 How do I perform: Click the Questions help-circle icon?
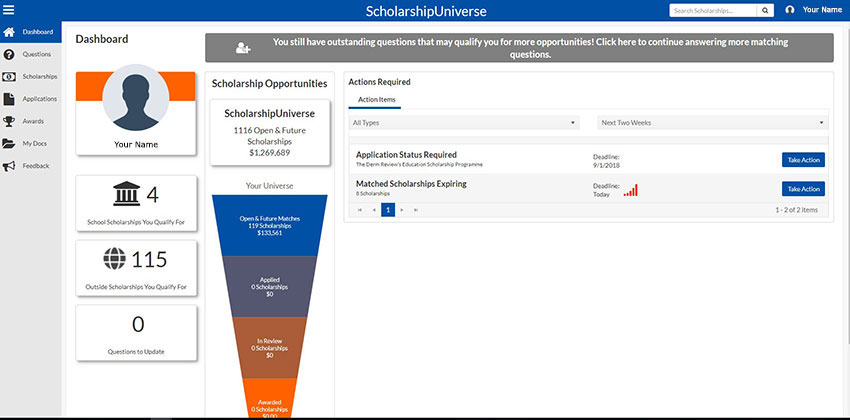point(9,54)
